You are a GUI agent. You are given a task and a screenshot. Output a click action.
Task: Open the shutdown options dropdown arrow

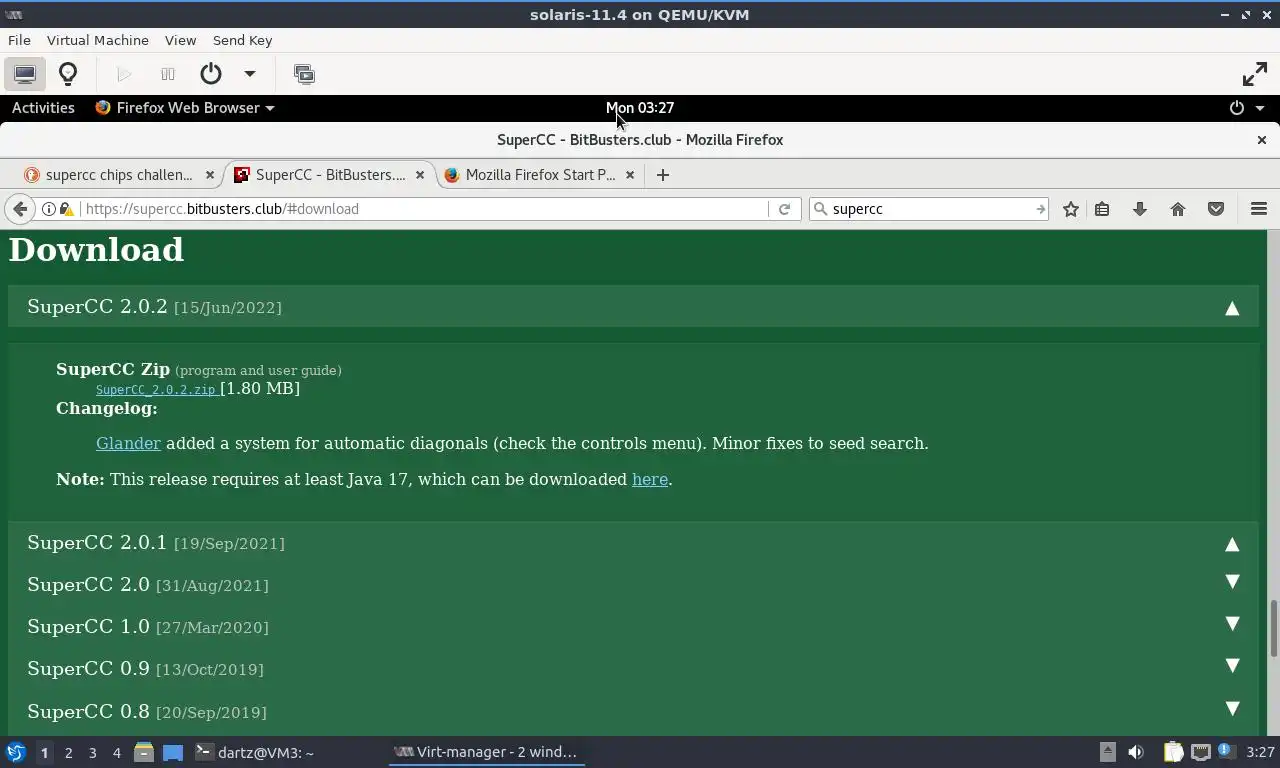coord(250,74)
